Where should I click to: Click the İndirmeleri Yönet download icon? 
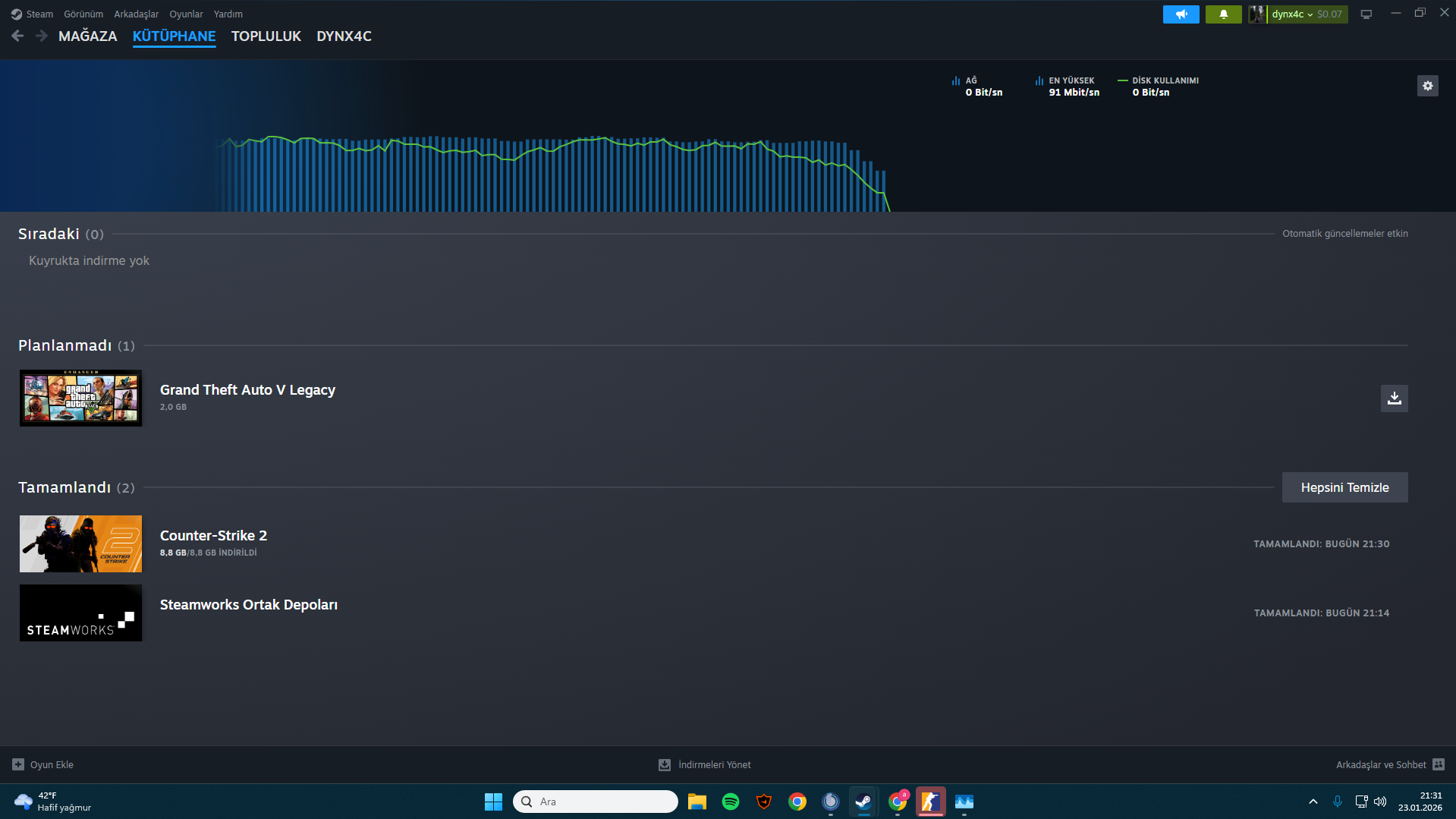(x=665, y=764)
